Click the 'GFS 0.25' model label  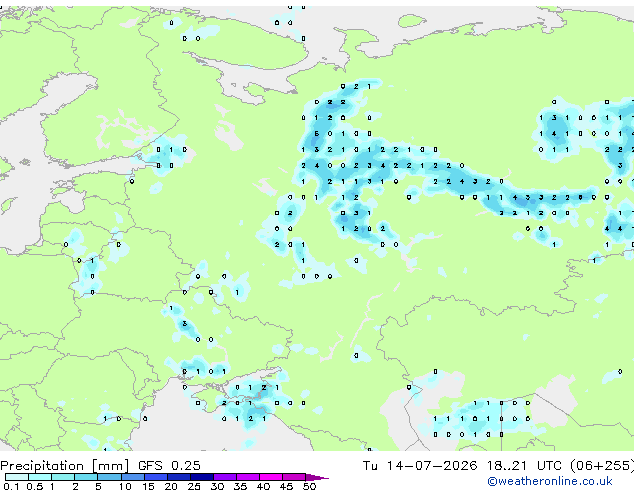(169, 466)
